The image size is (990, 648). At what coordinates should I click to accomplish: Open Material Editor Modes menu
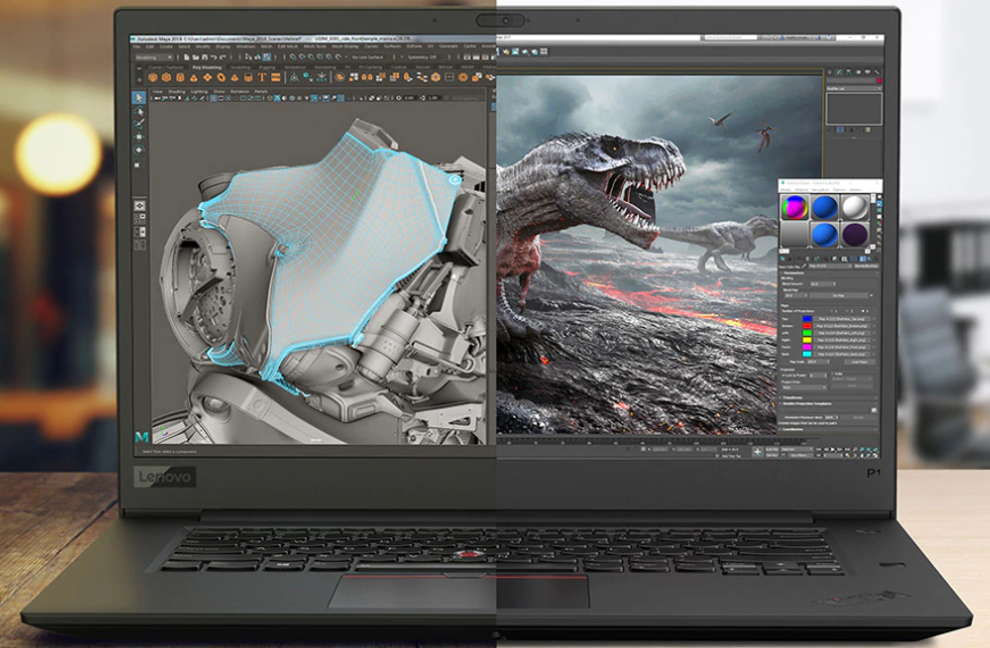pos(787,189)
